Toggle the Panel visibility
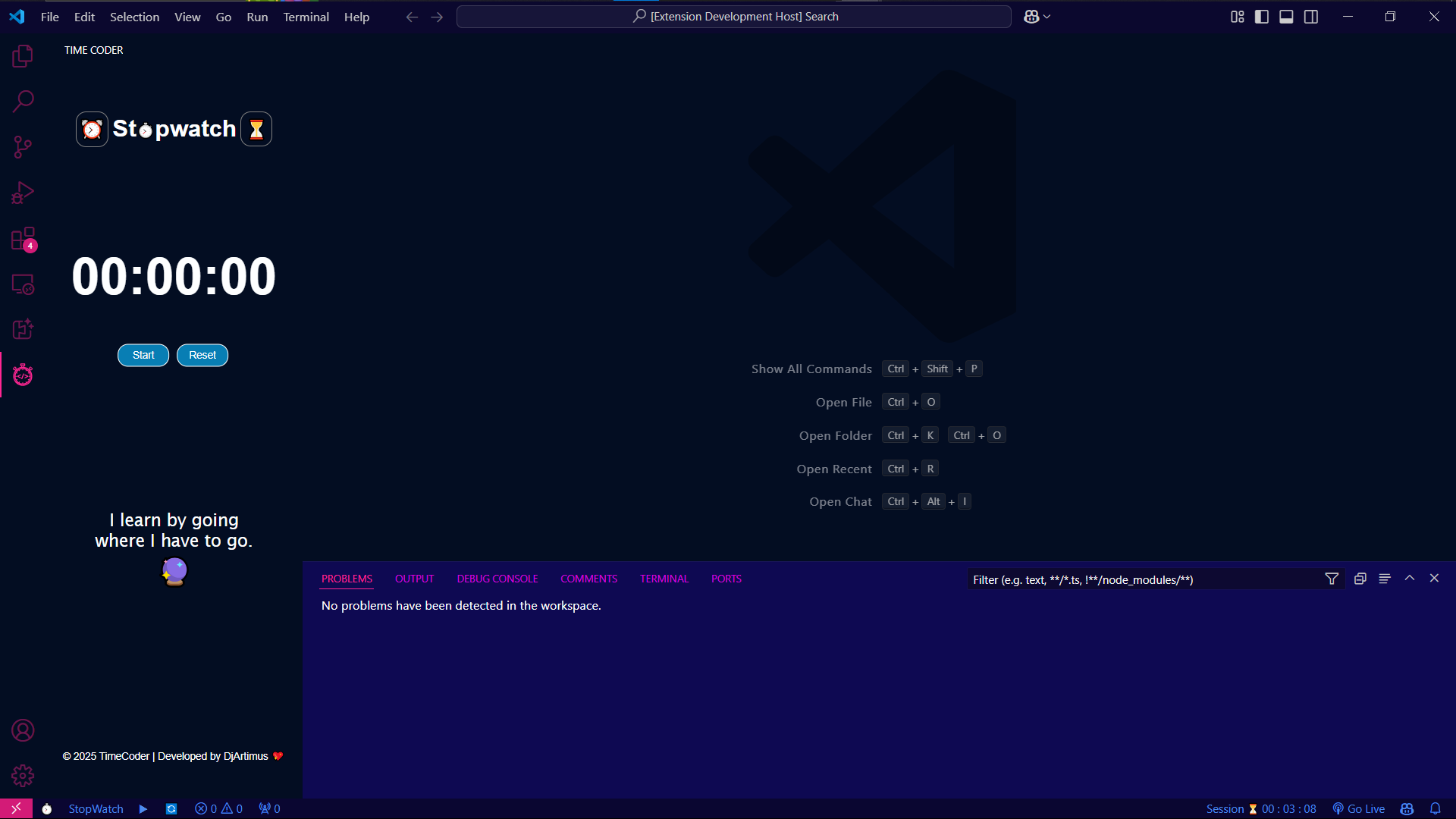This screenshot has height=819, width=1456. [1286, 16]
